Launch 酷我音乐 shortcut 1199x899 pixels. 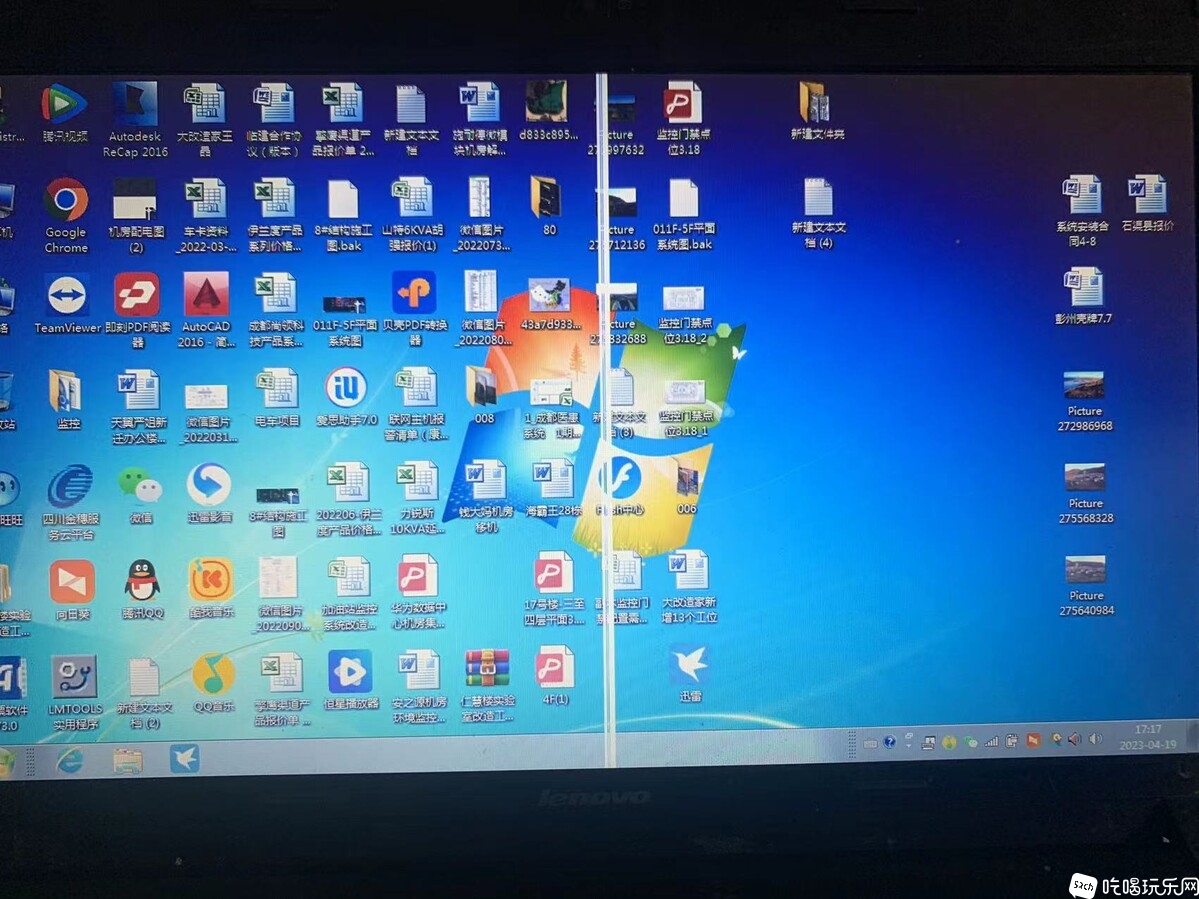[211, 588]
